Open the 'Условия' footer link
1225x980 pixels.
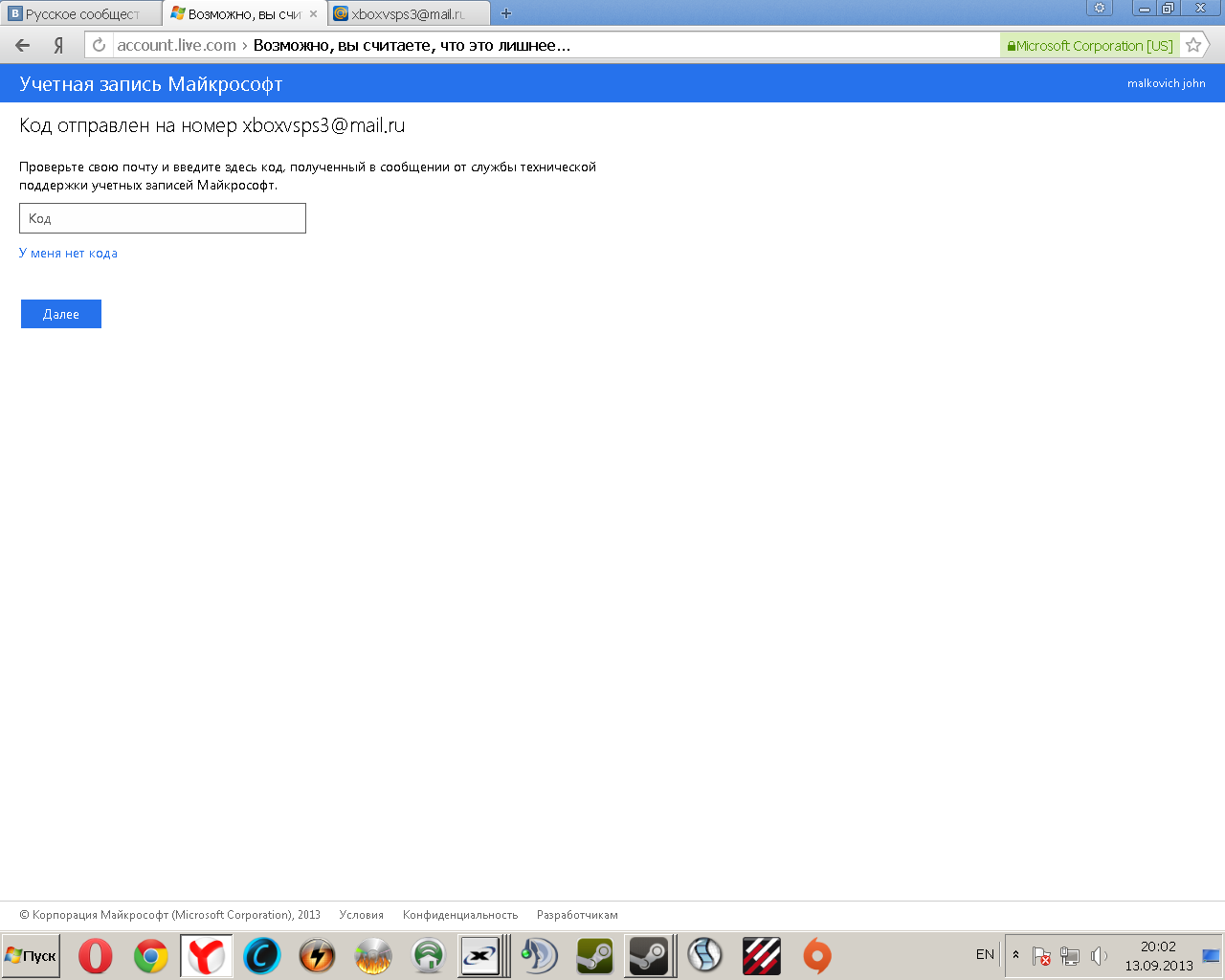click(x=361, y=915)
